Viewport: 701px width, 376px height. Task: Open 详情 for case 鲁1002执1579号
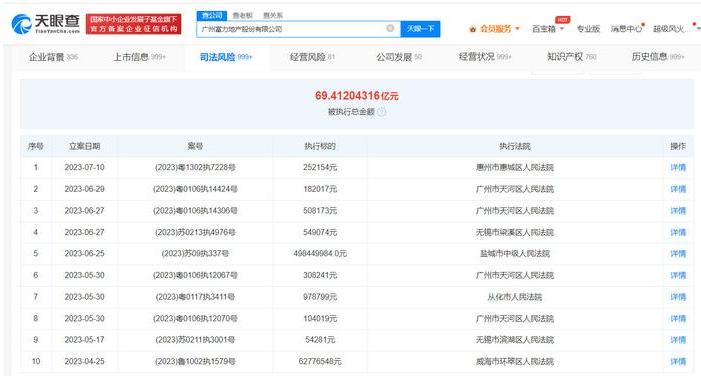click(x=678, y=361)
